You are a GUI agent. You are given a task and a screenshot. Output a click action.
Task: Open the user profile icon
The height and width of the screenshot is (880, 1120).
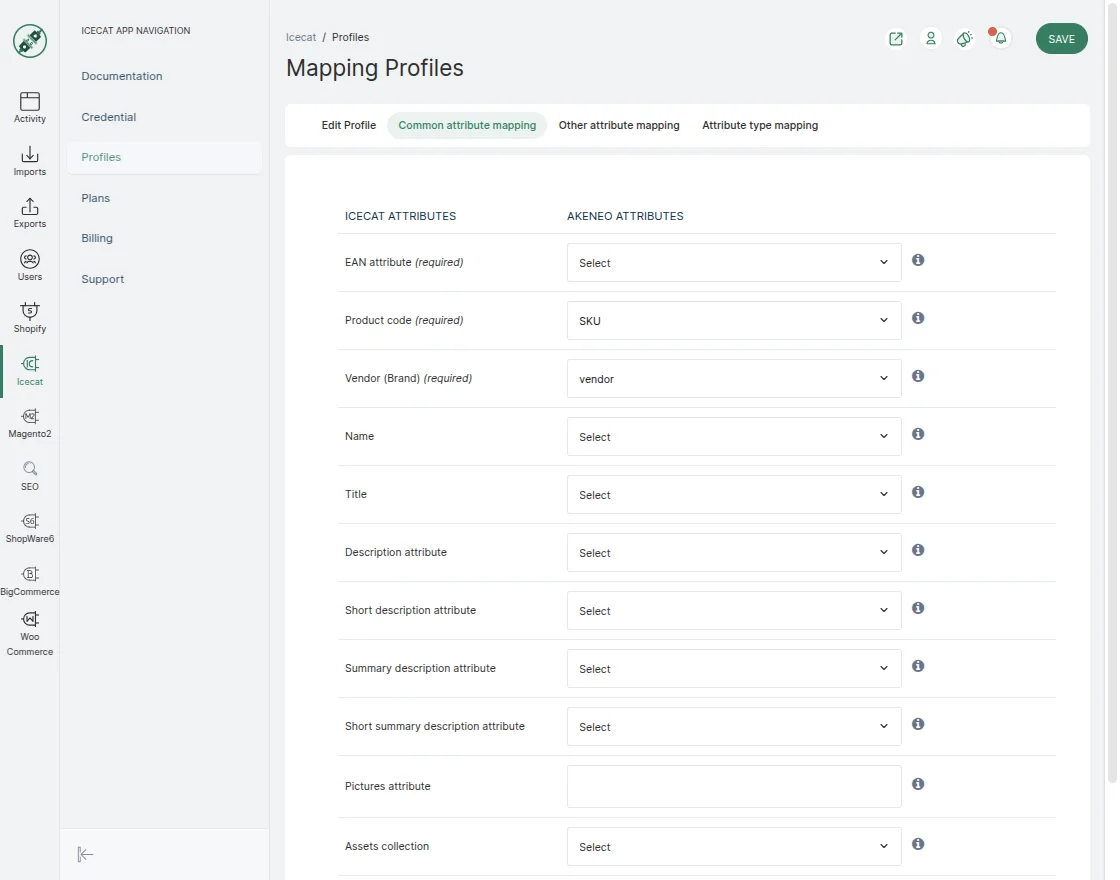[x=930, y=38]
